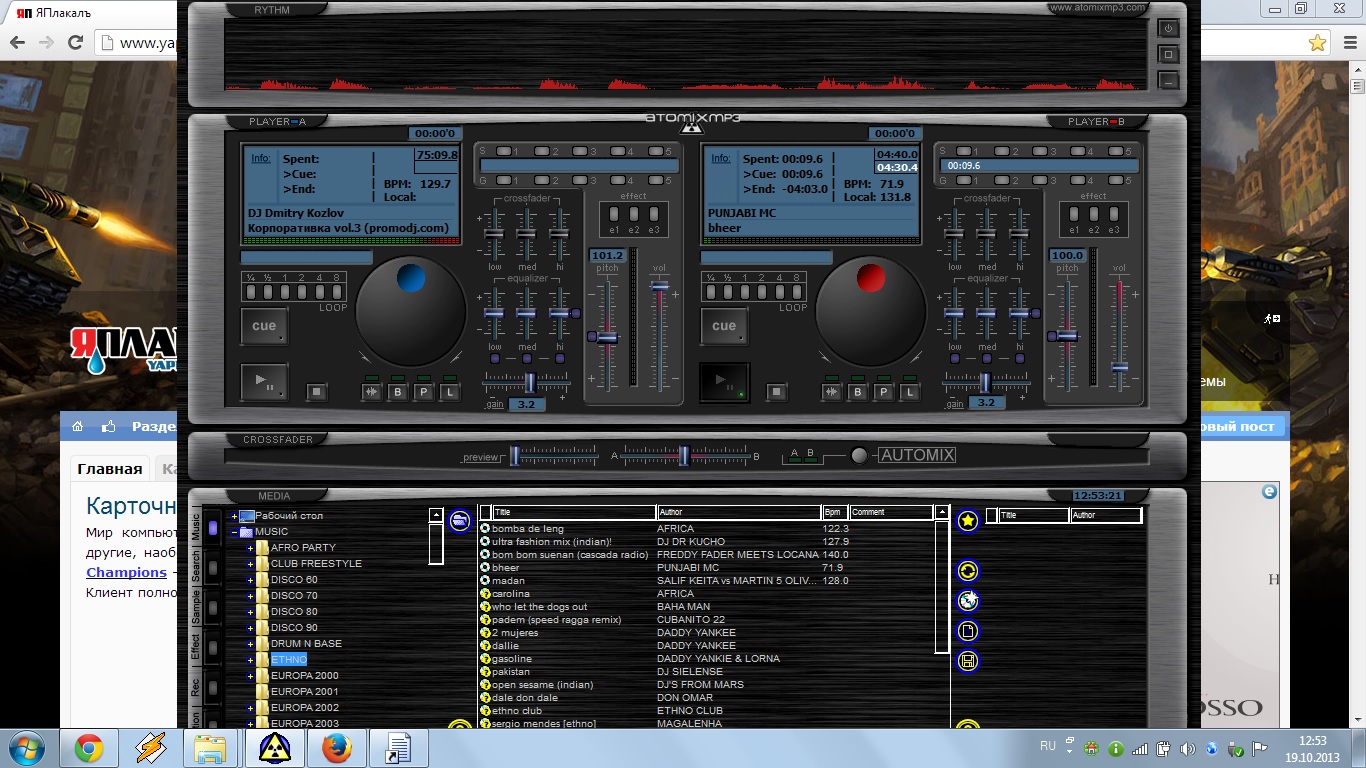The height and width of the screenshot is (768, 1366).
Task: Click the cue button on Player B
Action: [x=724, y=326]
